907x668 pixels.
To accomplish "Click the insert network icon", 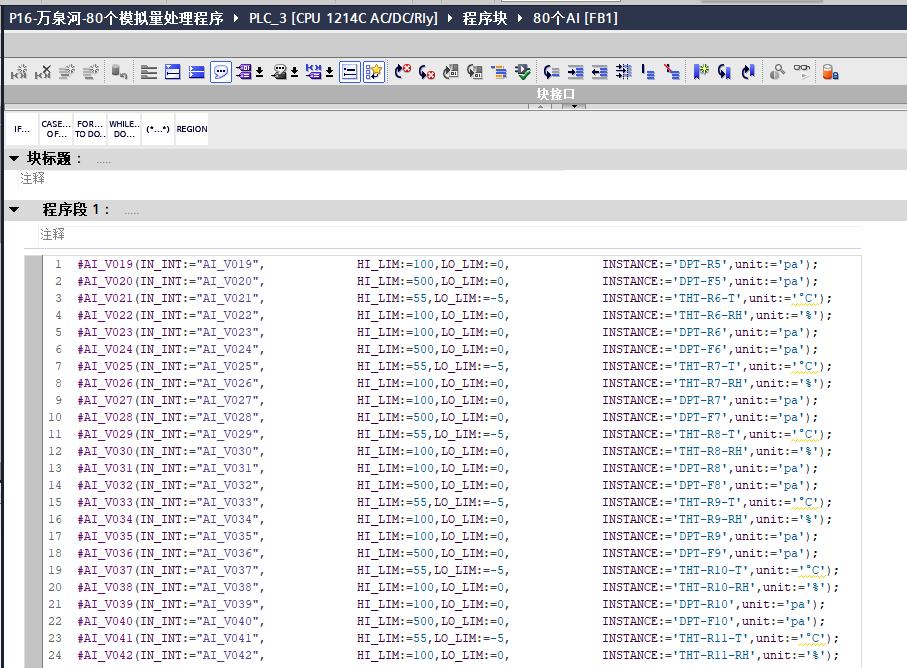I will pos(18,72).
